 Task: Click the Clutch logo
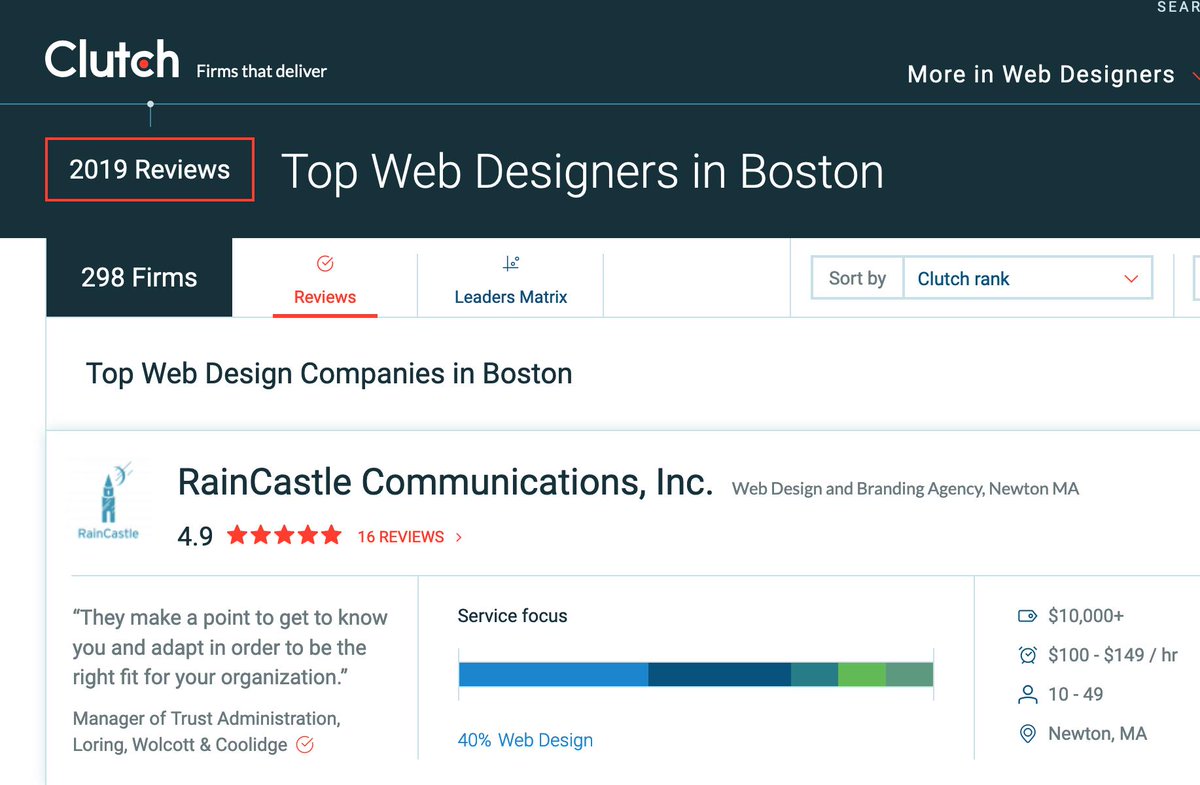pos(112,59)
